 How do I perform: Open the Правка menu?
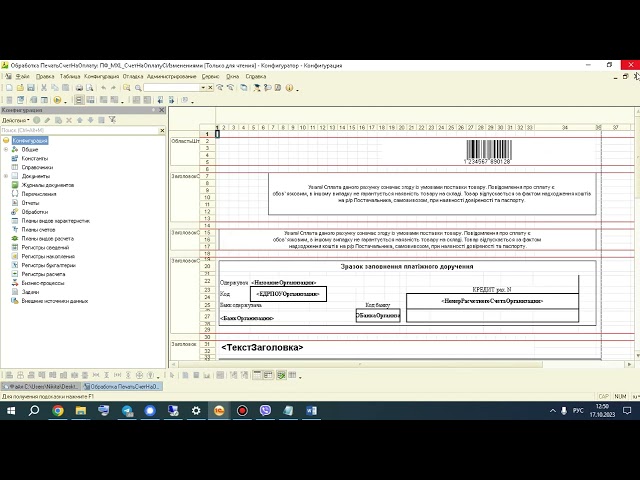click(45, 76)
